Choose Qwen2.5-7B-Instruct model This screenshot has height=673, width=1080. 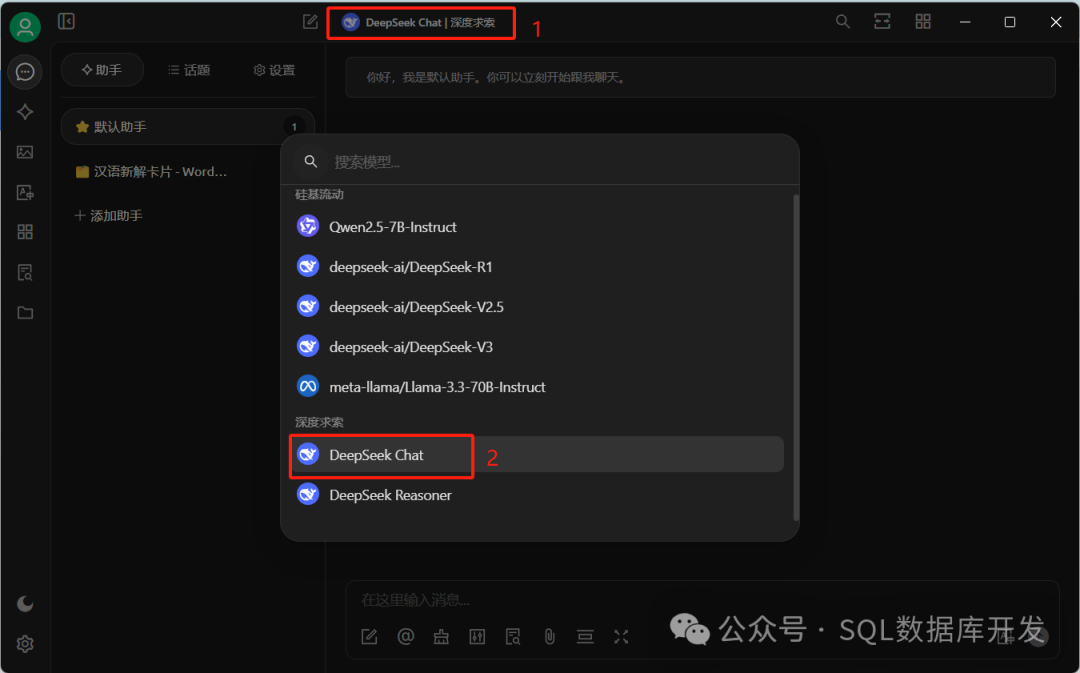539,227
